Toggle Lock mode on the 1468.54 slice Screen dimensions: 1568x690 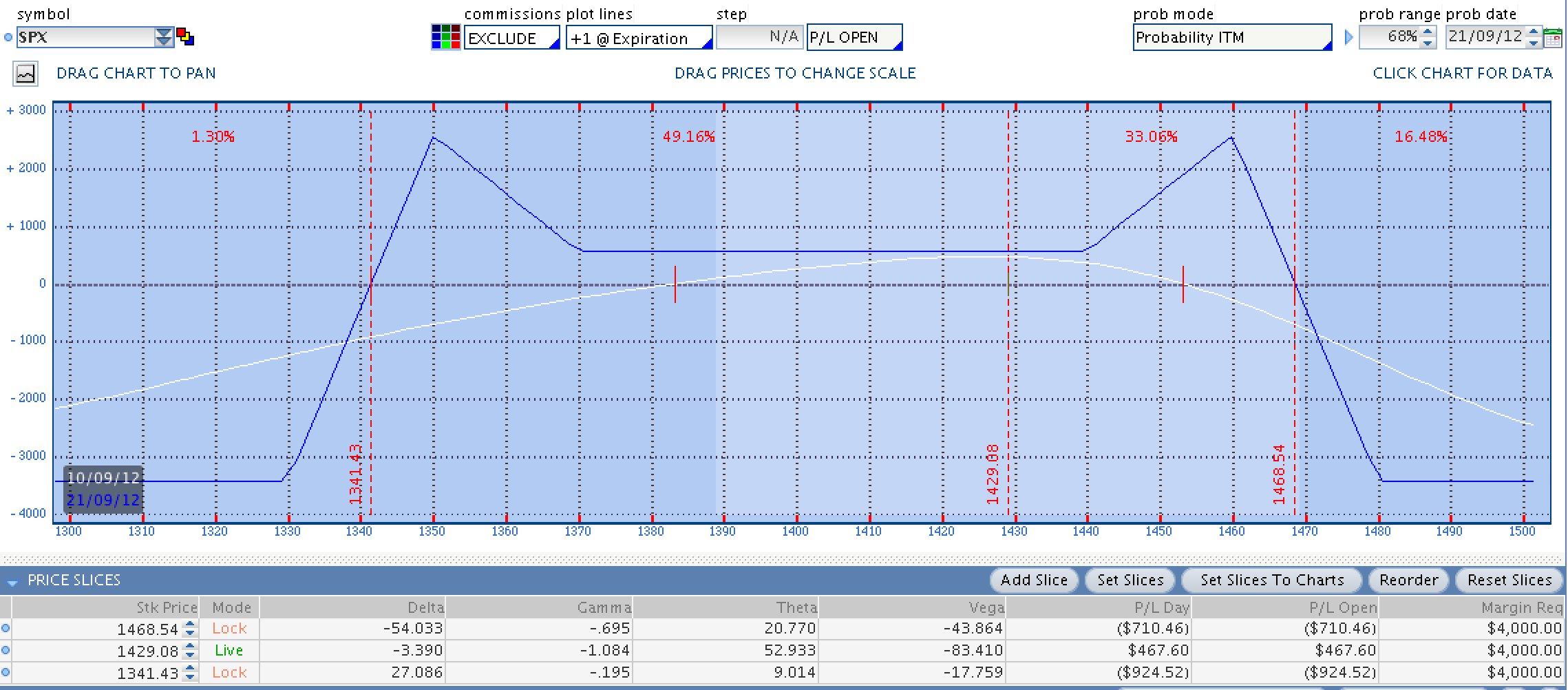[x=229, y=628]
